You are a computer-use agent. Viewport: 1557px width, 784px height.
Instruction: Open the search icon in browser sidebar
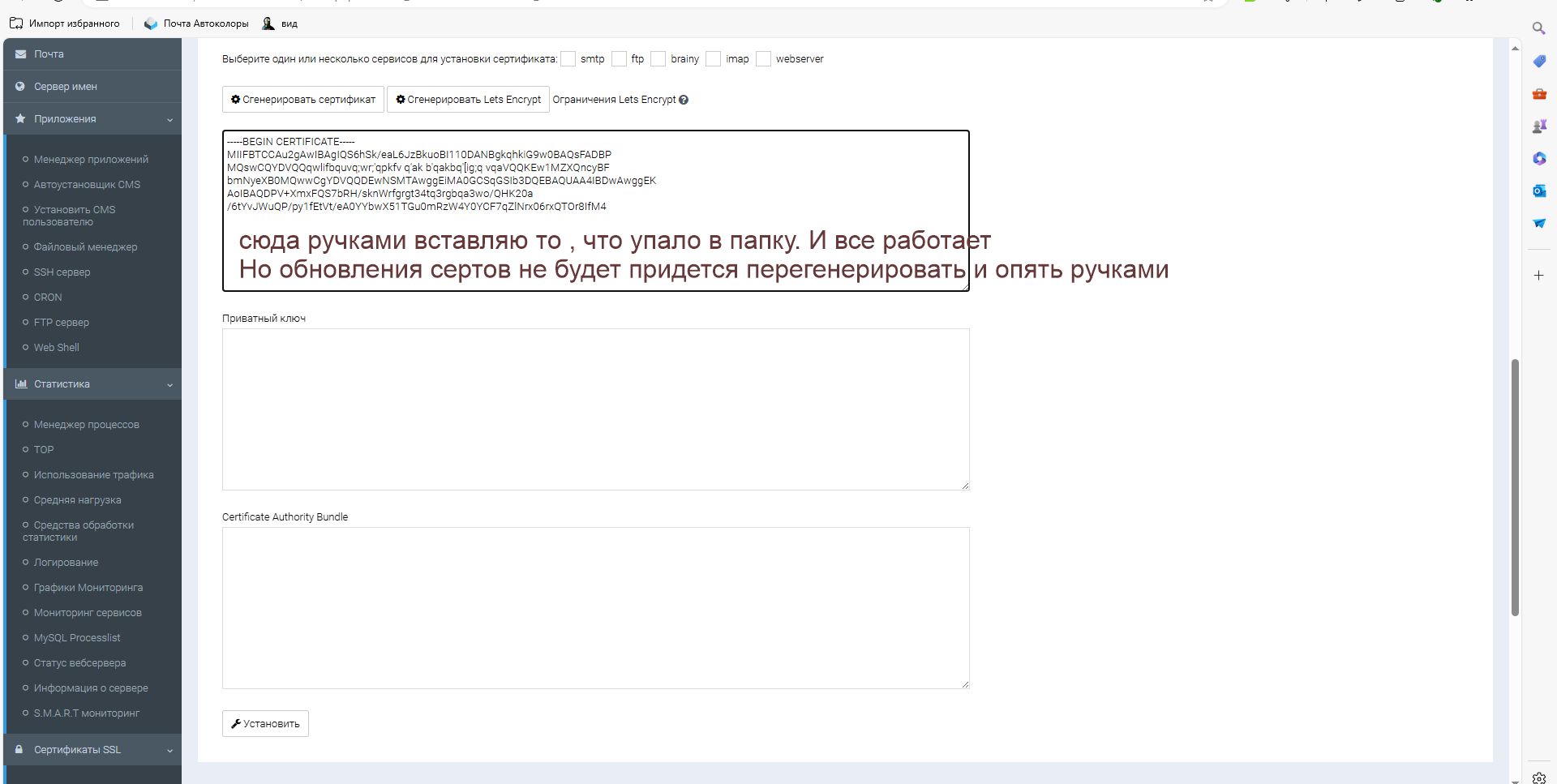1538,28
